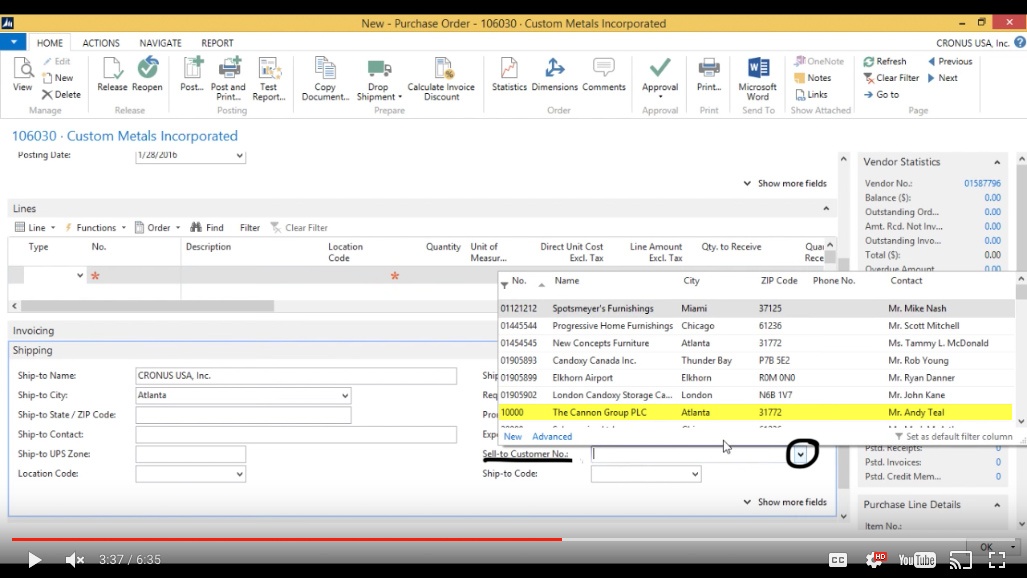The width and height of the screenshot is (1027, 578).
Task: Open Dimensions for the order
Action: point(555,74)
